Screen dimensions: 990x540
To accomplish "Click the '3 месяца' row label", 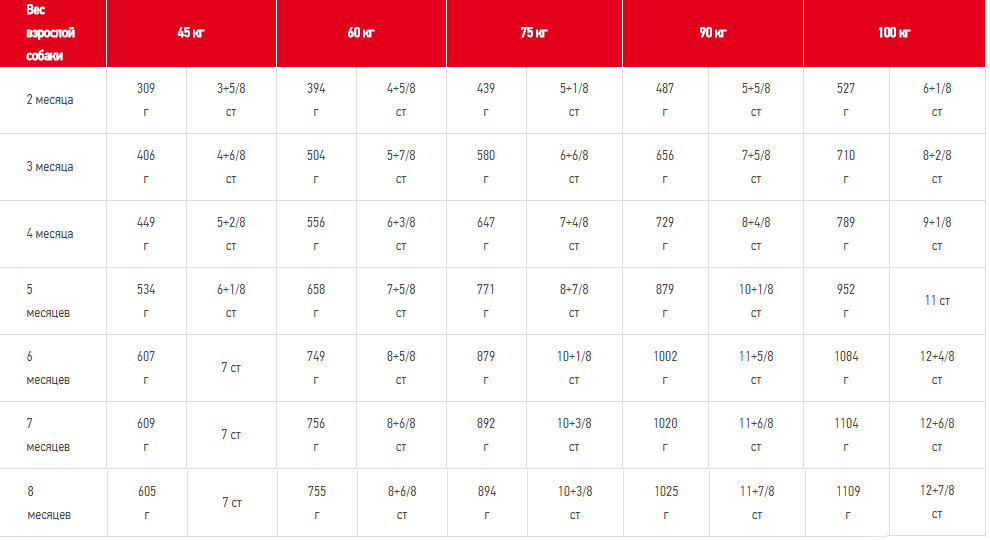I will (50, 167).
